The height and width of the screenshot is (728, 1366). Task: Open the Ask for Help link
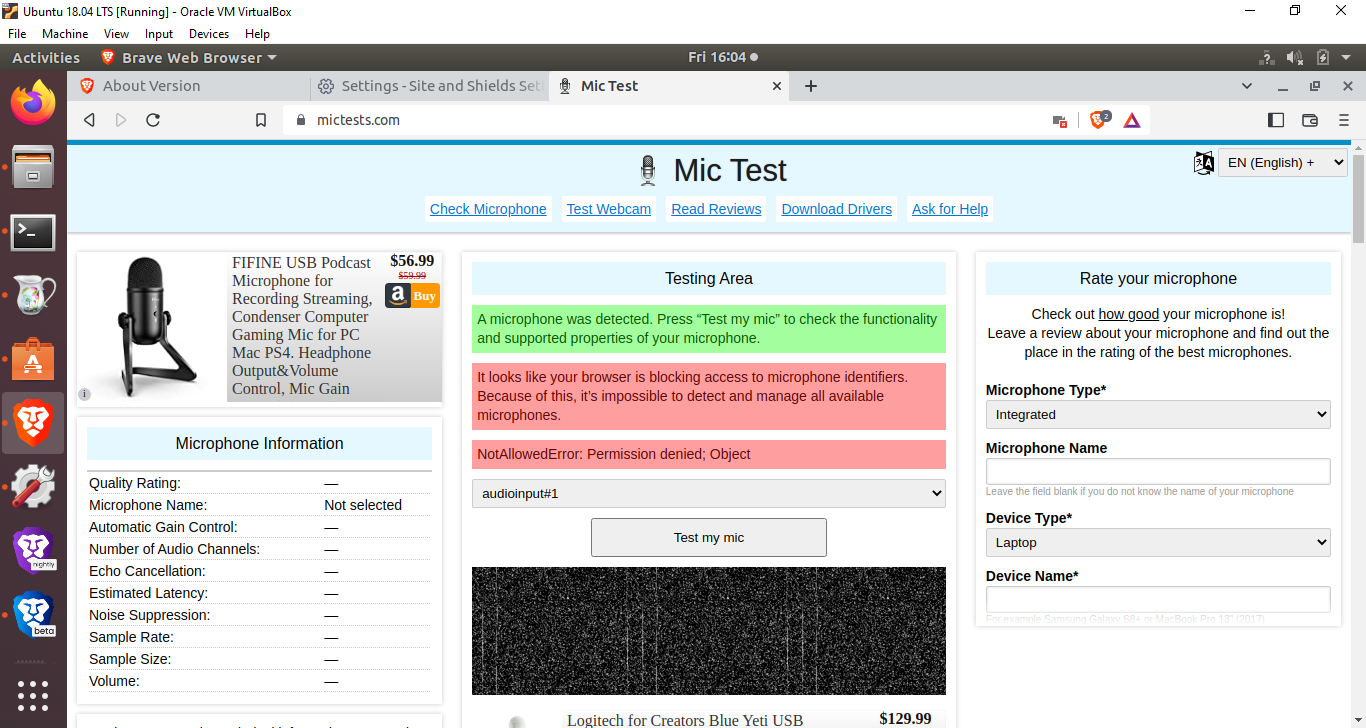pyautogui.click(x=950, y=209)
